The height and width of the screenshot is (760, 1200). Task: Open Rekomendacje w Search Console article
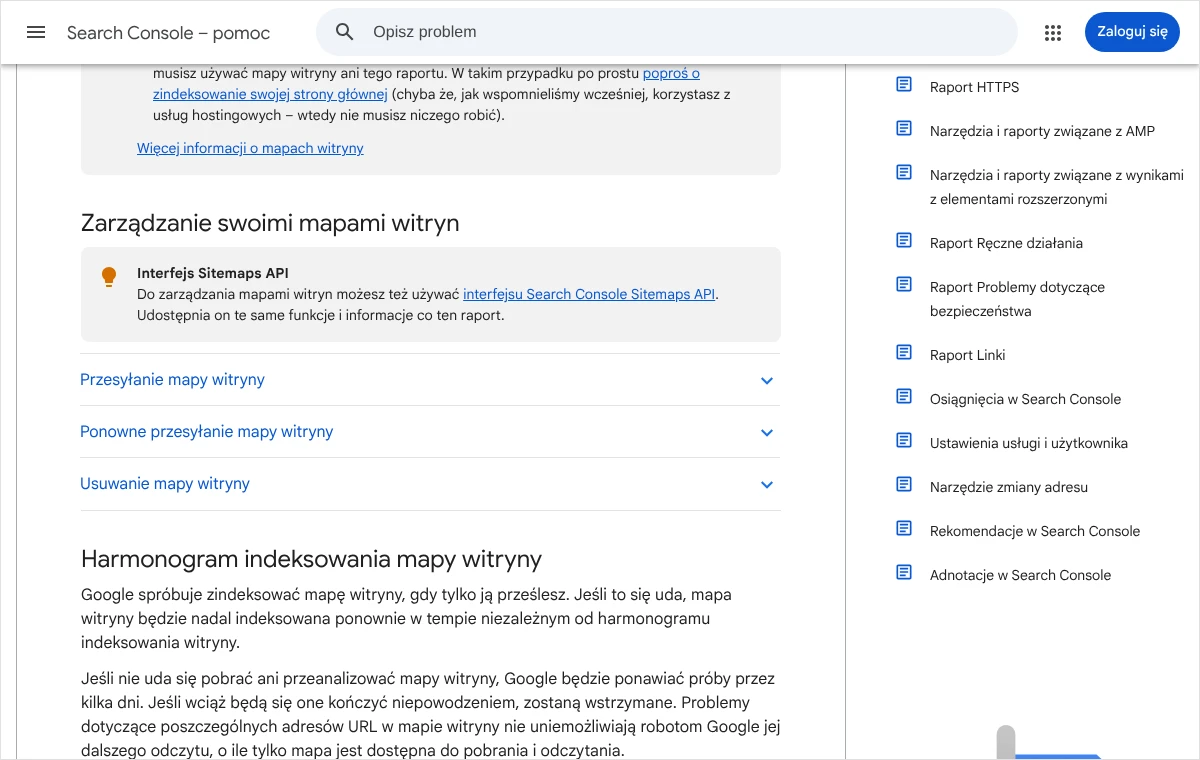pyautogui.click(x=1035, y=531)
